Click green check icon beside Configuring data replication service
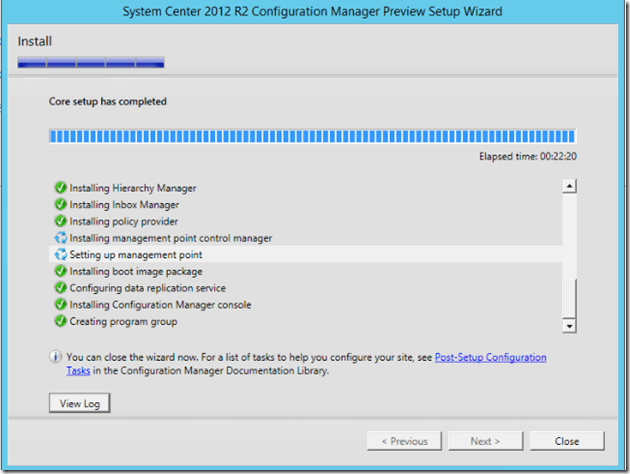Screen dimensions: 630x474 (60, 288)
